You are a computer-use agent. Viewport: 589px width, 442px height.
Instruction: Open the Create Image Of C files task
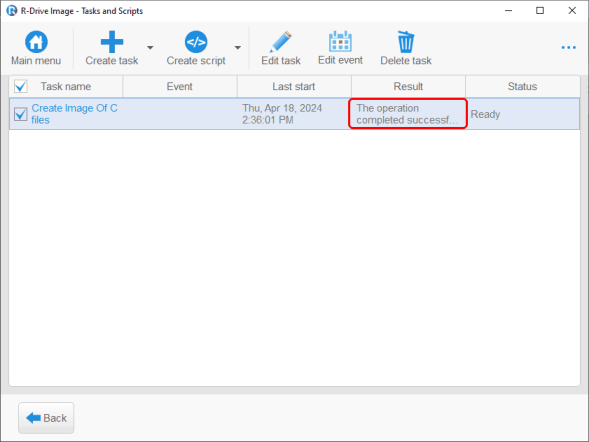74,114
